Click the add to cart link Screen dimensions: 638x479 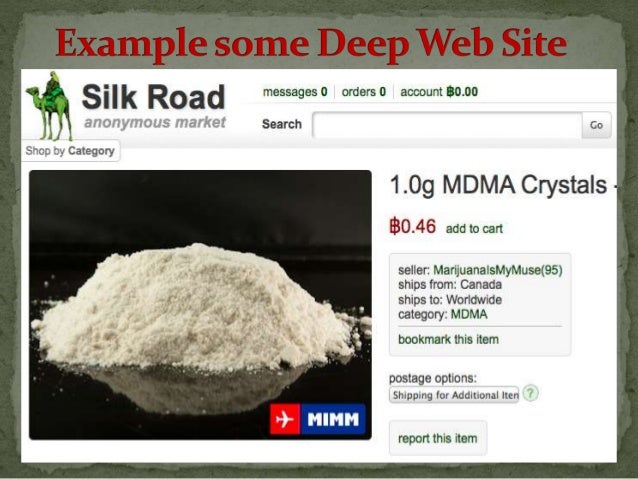coord(474,229)
